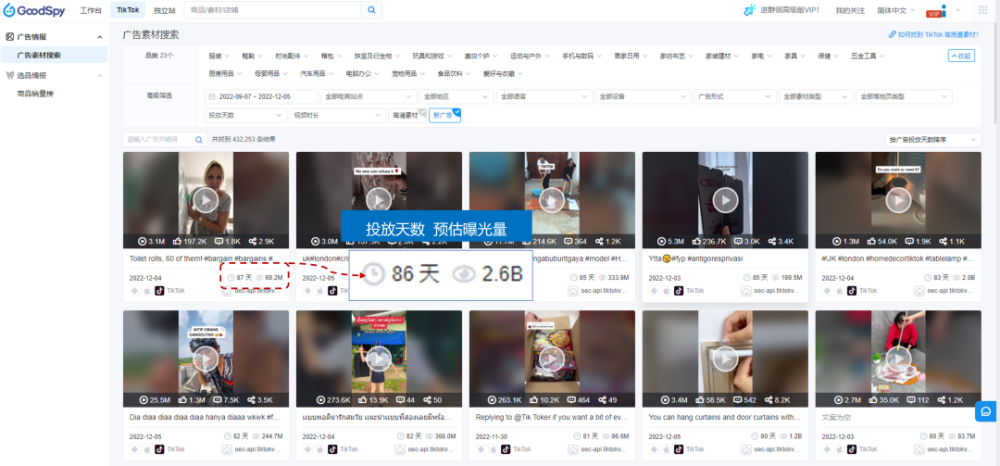Click the 2022-11-30 date text
The width and height of the screenshot is (1000, 466).
tap(493, 437)
